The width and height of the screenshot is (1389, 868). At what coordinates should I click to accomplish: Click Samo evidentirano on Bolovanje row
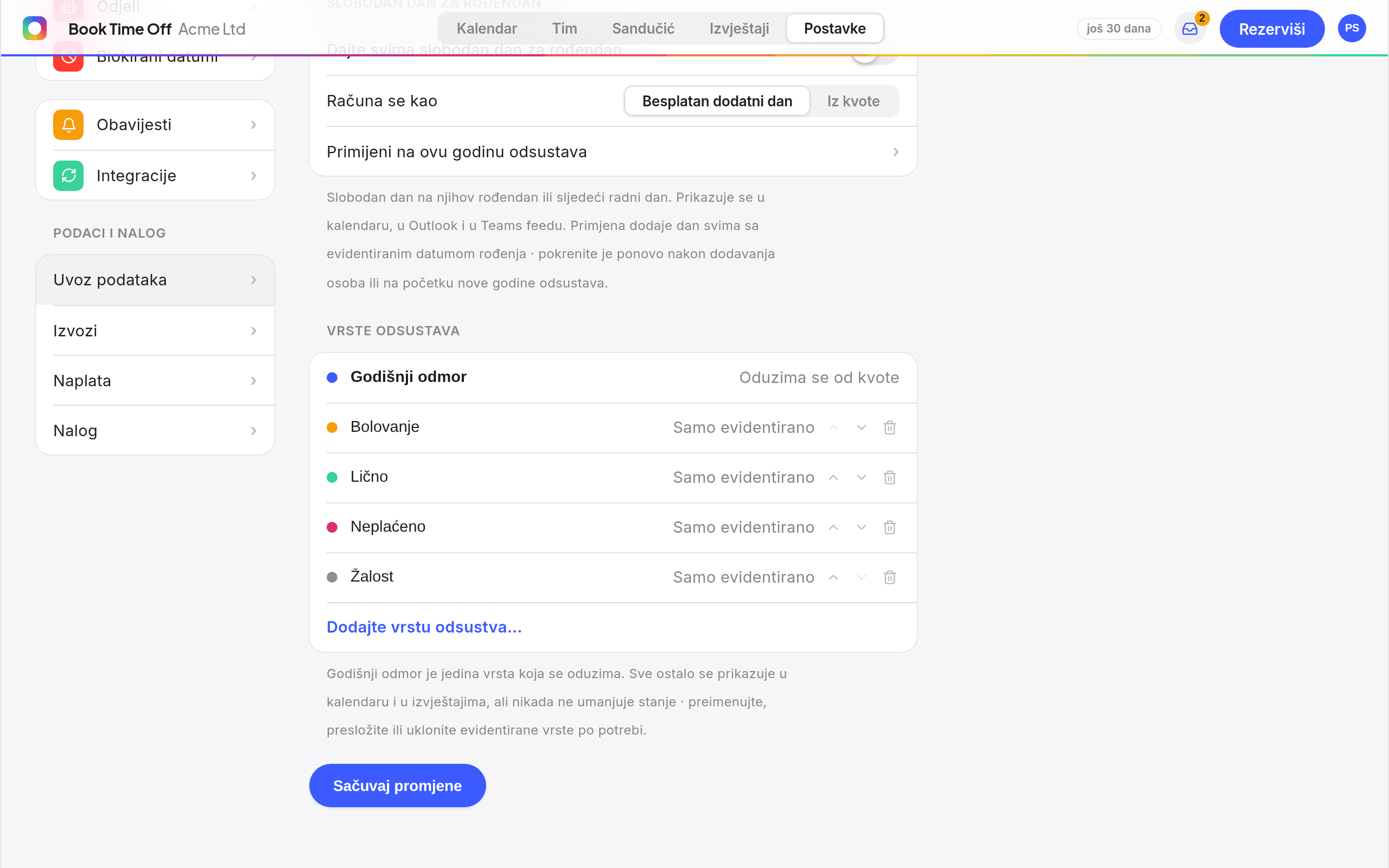point(743,427)
